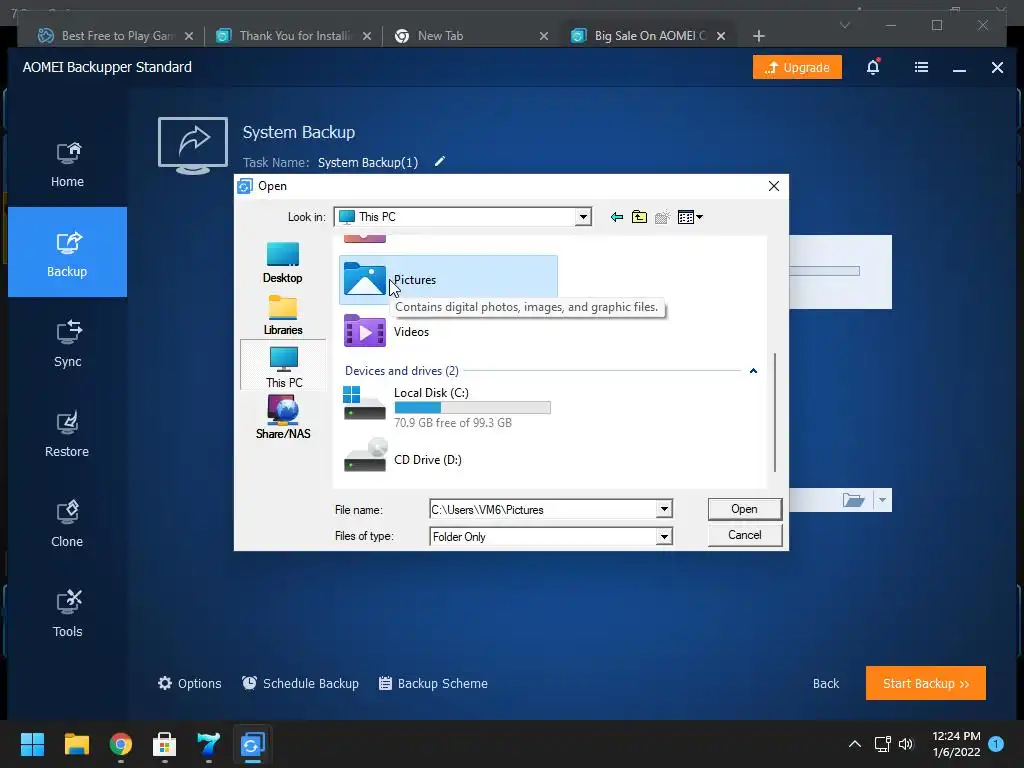This screenshot has width=1024, height=768.
Task: Click the System Backup(1) task name
Action: [368, 162]
